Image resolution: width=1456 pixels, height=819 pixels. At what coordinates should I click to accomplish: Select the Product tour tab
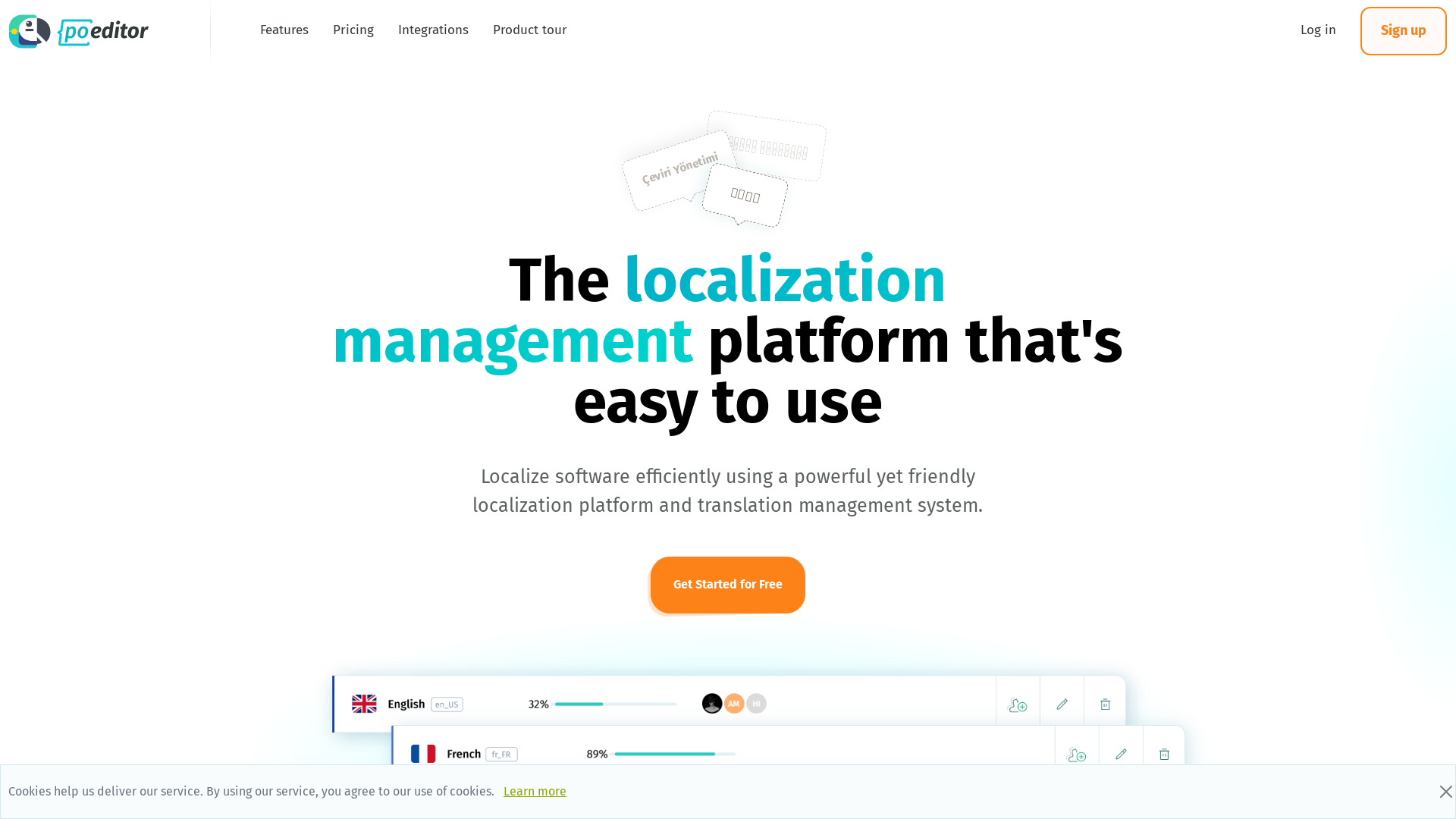(529, 30)
